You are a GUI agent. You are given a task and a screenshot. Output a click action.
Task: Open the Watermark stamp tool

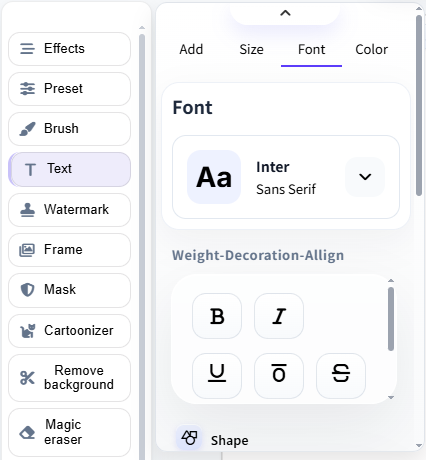(69, 210)
